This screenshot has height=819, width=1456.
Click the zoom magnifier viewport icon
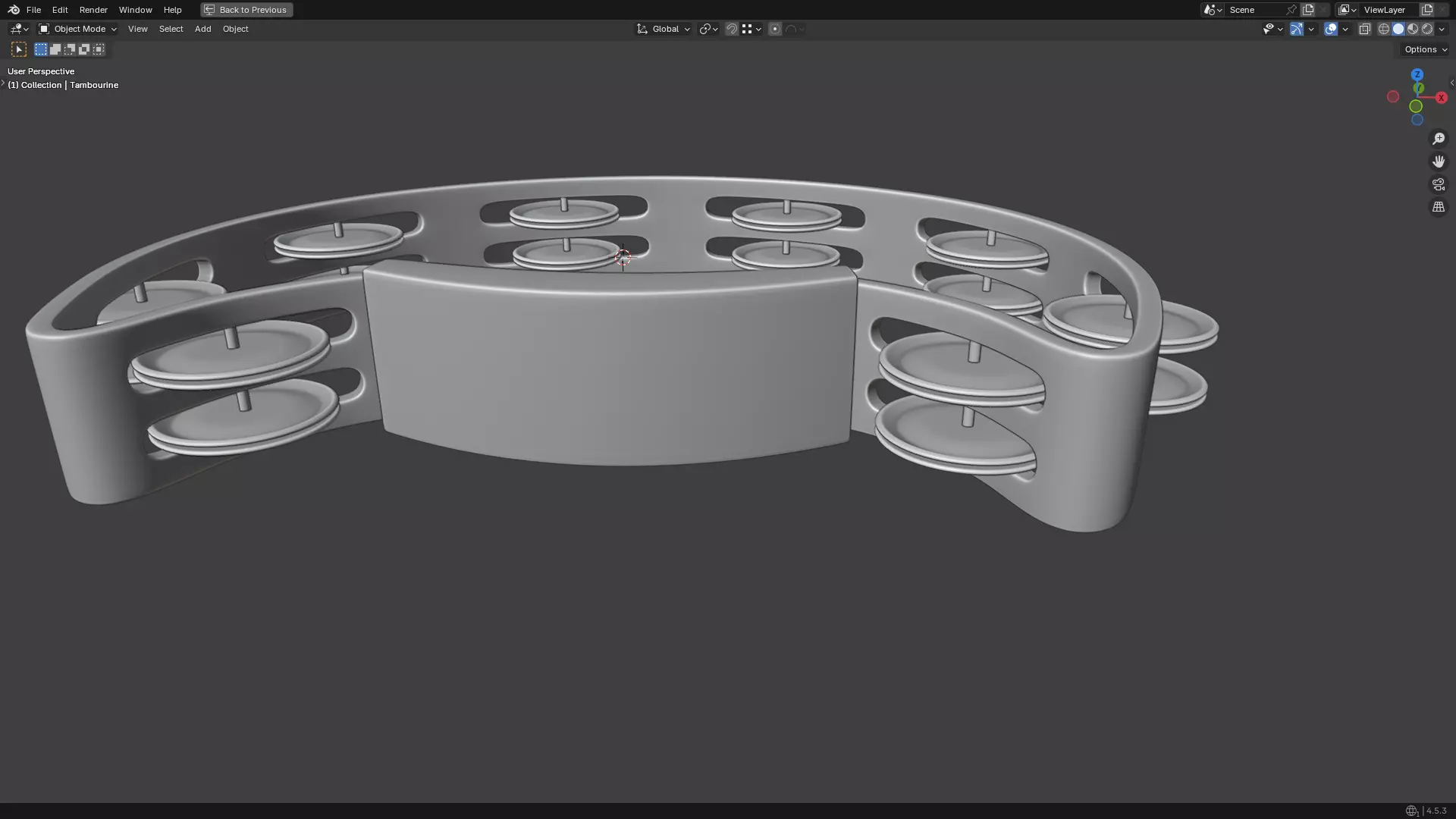coord(1438,139)
